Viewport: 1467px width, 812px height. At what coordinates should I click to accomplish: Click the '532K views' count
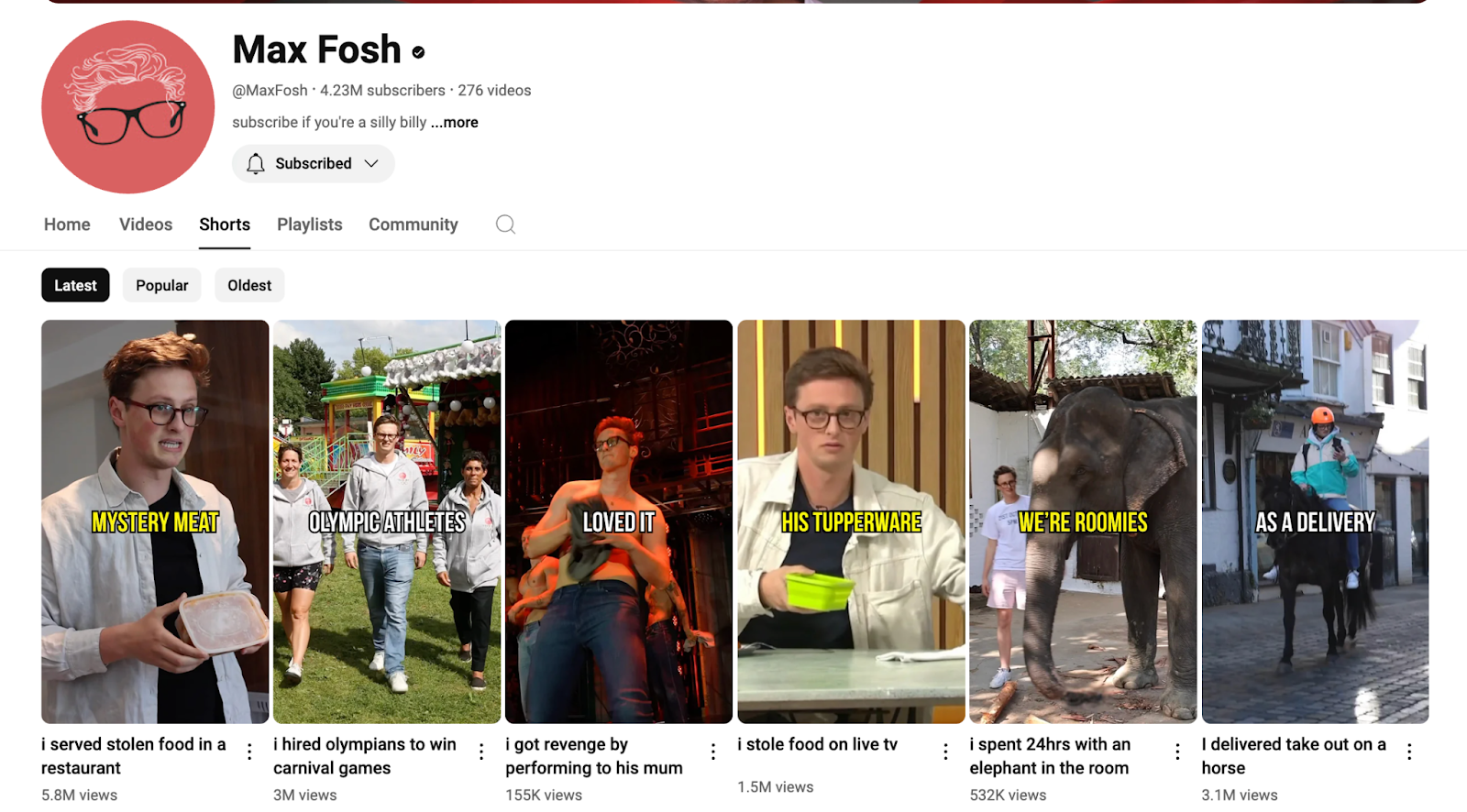(x=1008, y=795)
